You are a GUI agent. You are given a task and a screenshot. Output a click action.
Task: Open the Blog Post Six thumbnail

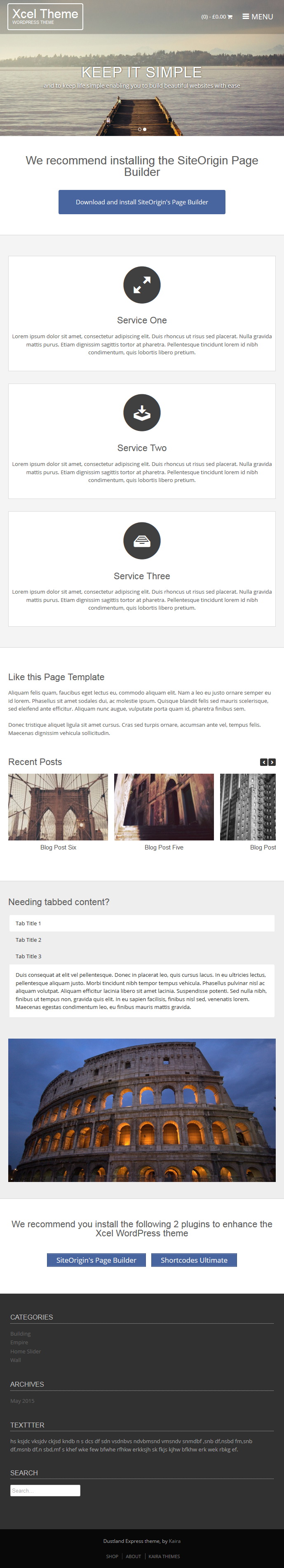coord(58,807)
